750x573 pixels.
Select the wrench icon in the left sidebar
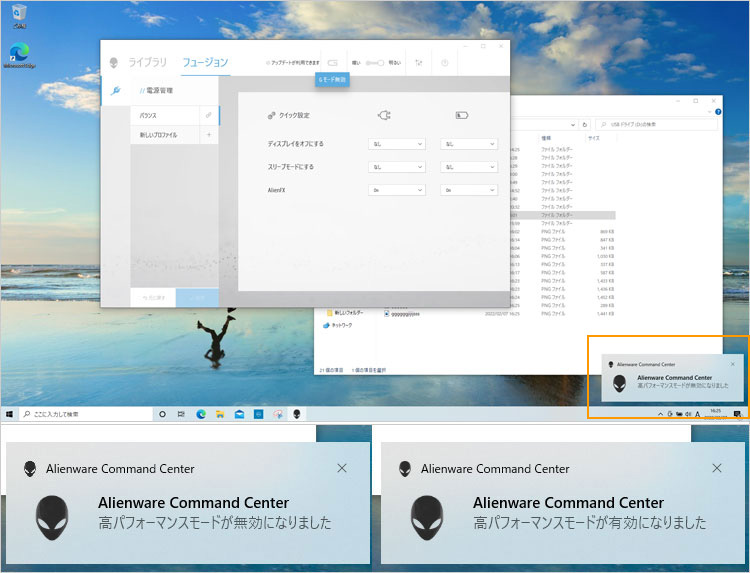(115, 90)
